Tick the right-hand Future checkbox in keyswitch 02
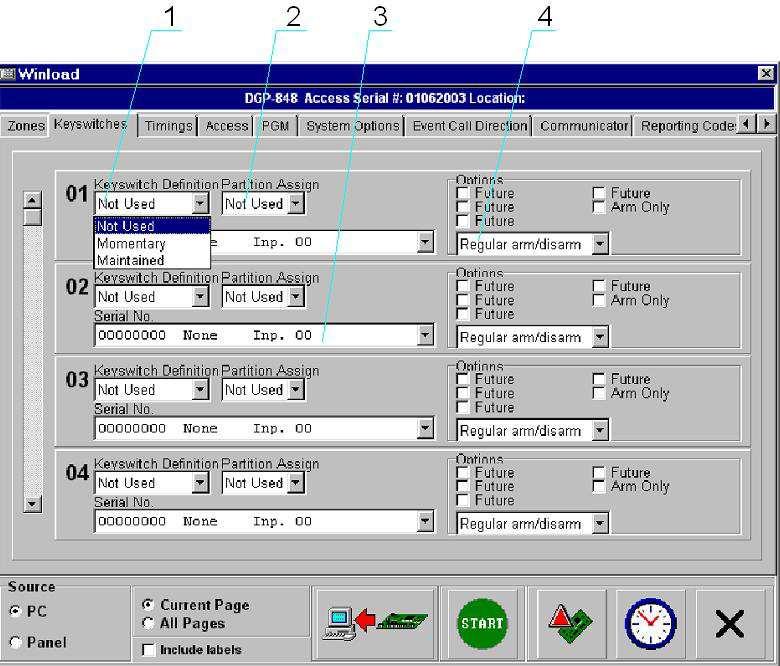 (x=599, y=286)
